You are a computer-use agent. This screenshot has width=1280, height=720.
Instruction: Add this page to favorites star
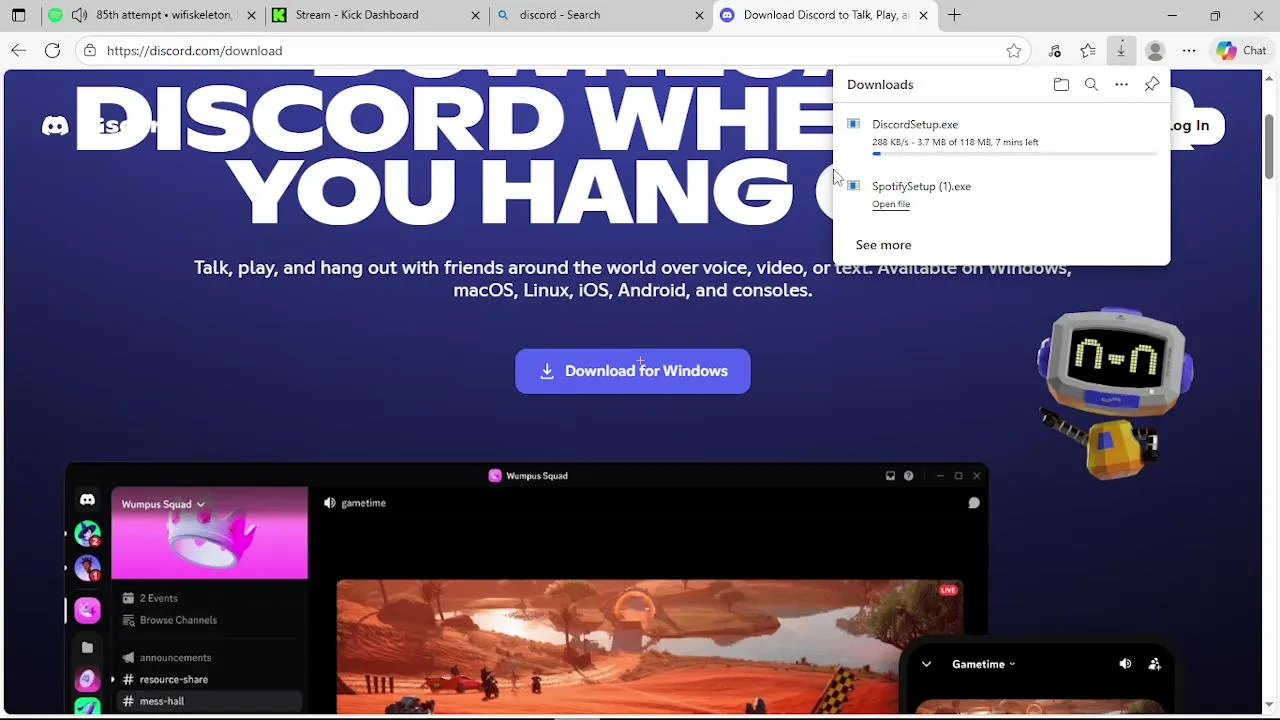(1014, 51)
